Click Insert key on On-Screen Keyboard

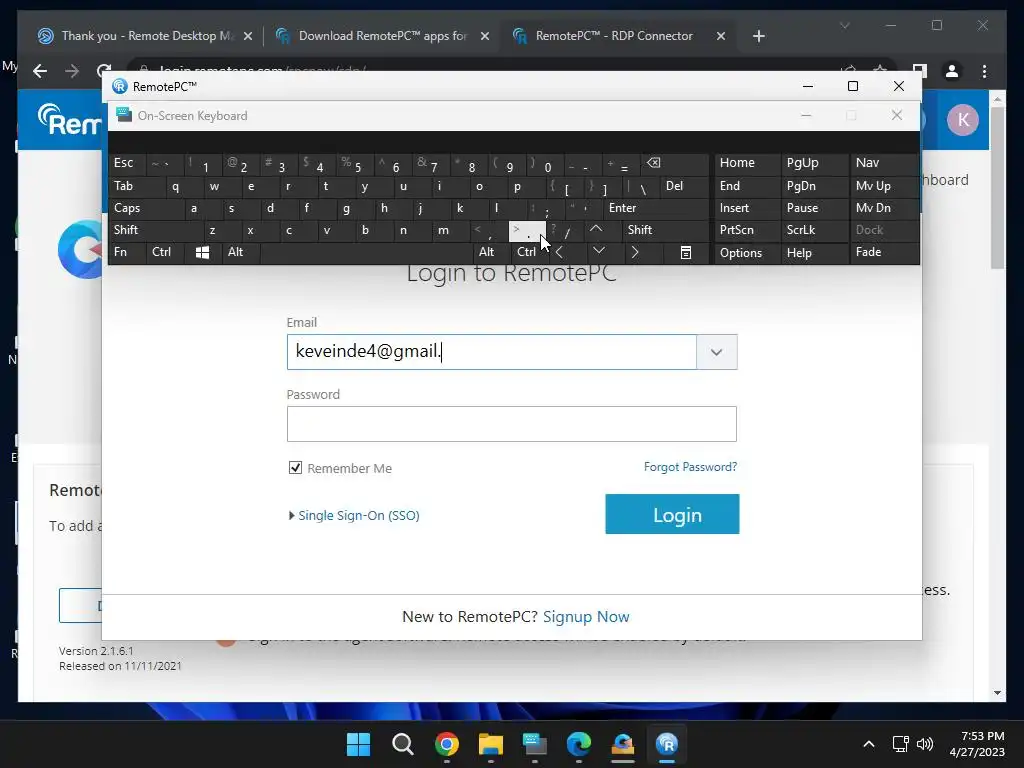748,208
